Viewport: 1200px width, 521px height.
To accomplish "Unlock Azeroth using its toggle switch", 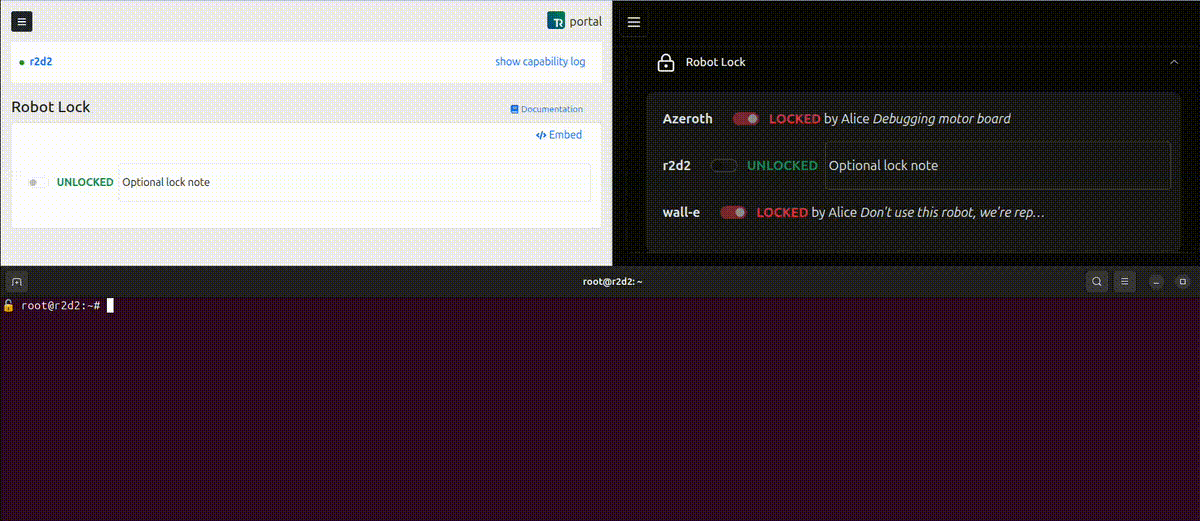I will pos(745,119).
